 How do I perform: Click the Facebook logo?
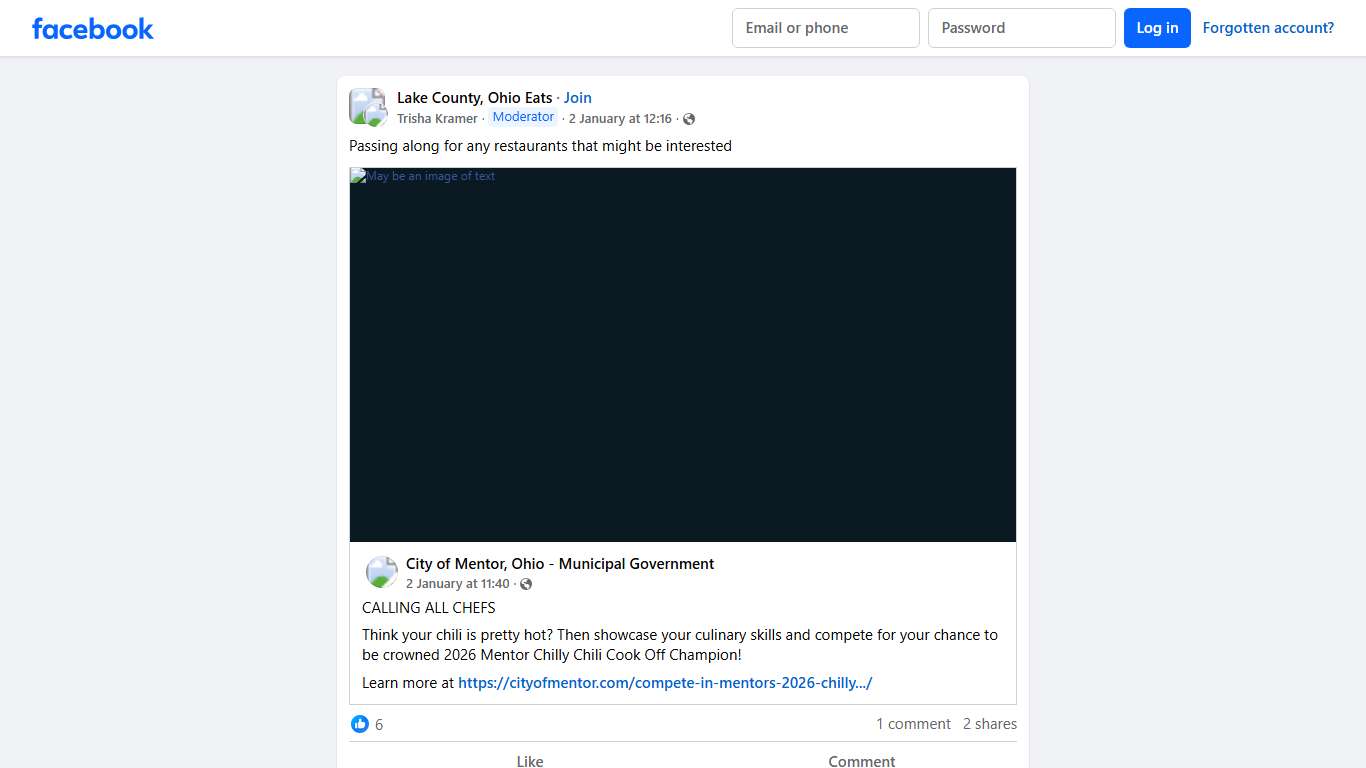(92, 28)
